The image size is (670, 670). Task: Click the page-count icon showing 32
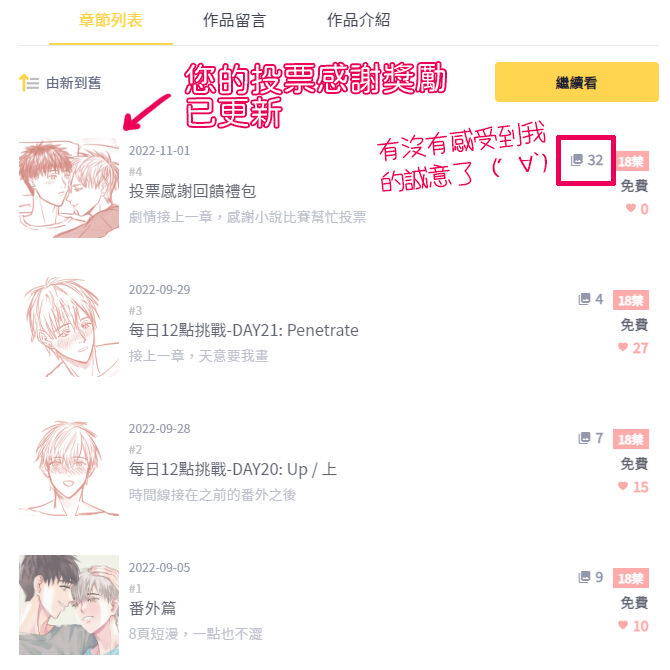click(577, 160)
